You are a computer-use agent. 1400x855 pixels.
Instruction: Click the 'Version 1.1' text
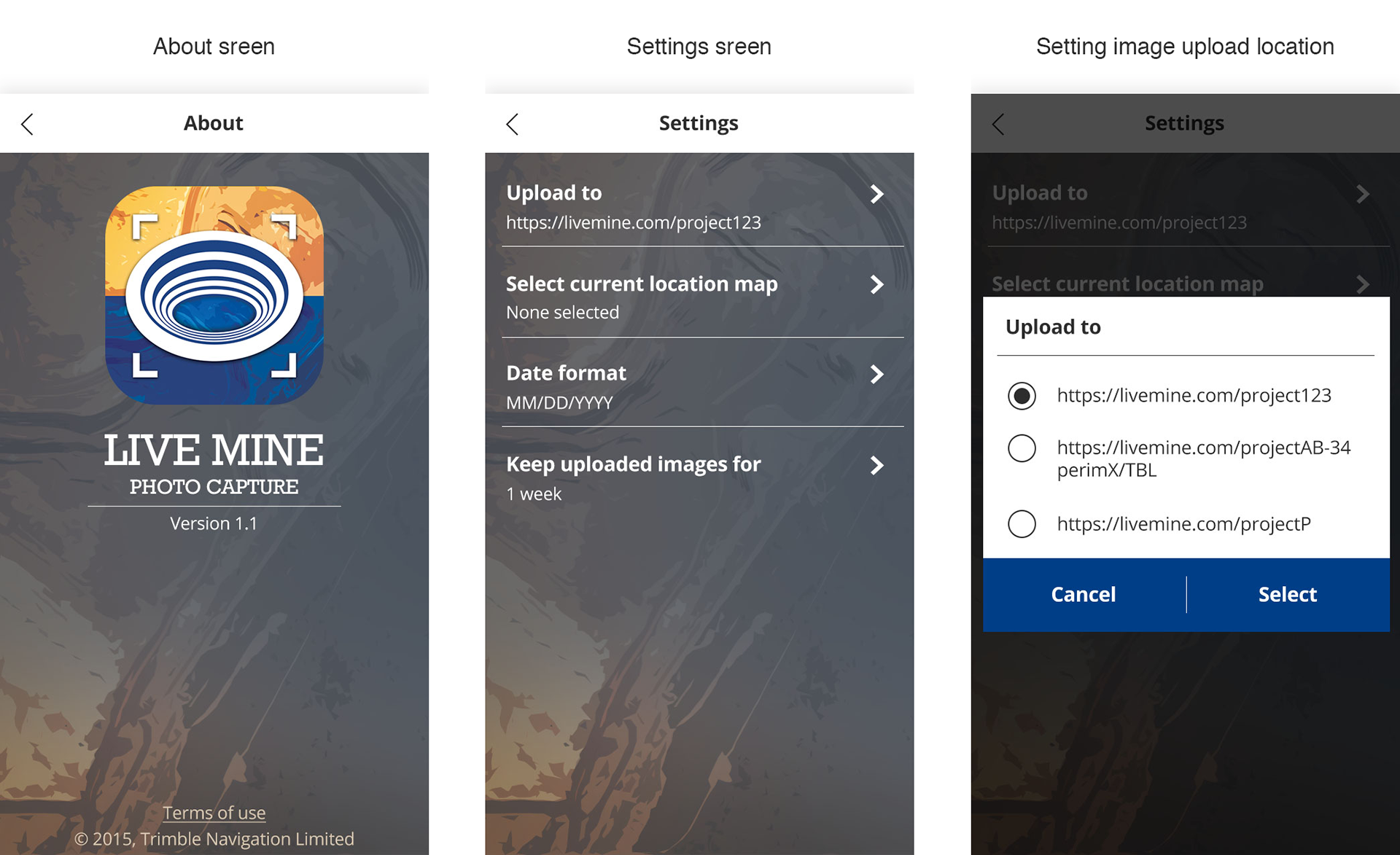(x=214, y=523)
